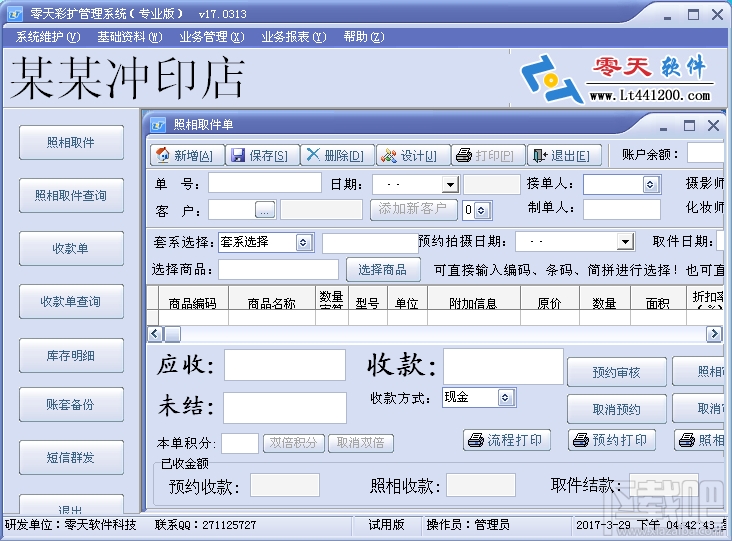Click the 面积 column header
This screenshot has width=732, height=541.
(658, 298)
